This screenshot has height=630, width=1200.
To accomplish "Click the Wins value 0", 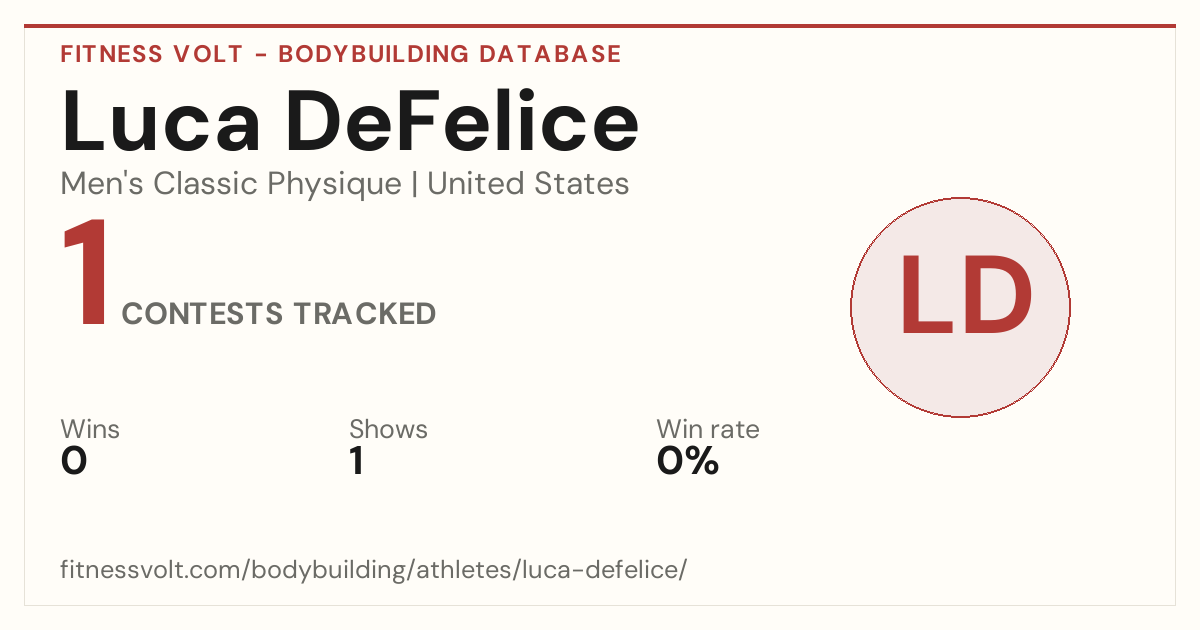I will pyautogui.click(x=74, y=461).
